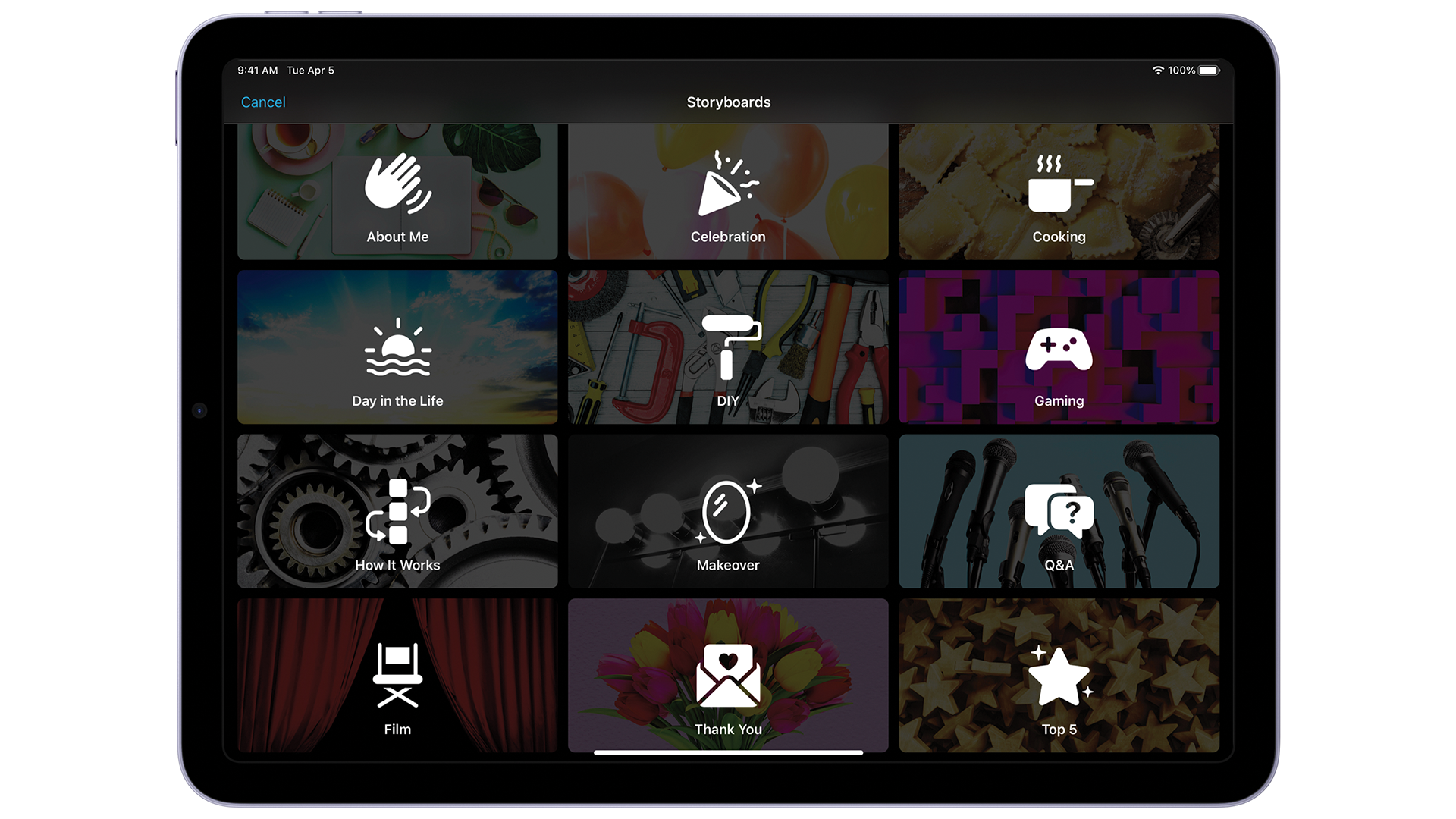Screen dimensions: 1456x819
Task: Select the DIY storyboard template
Action: pos(727,348)
